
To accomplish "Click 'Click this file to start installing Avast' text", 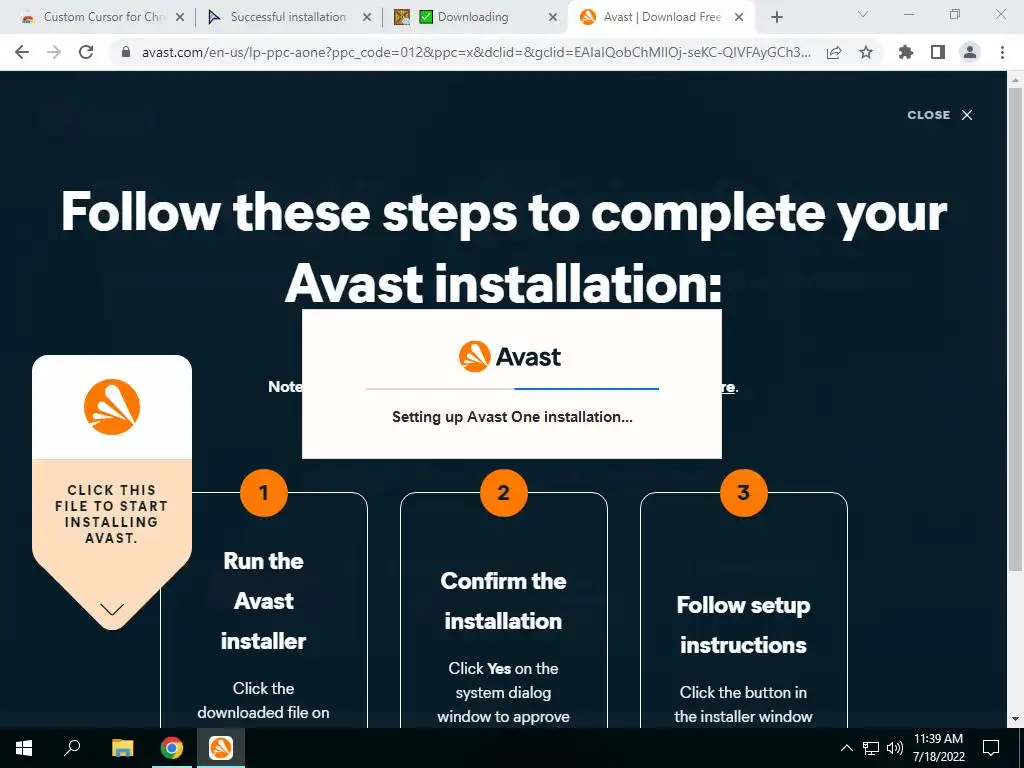I will [x=111, y=514].
